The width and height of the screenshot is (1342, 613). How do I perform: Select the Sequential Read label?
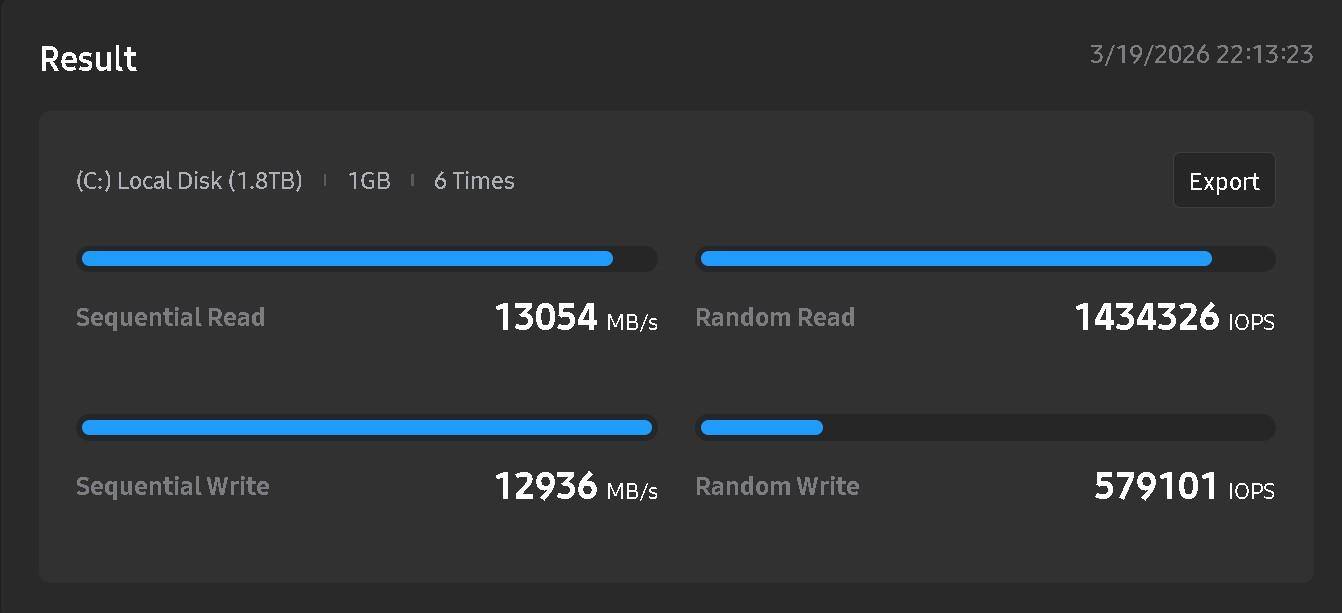[x=170, y=318]
